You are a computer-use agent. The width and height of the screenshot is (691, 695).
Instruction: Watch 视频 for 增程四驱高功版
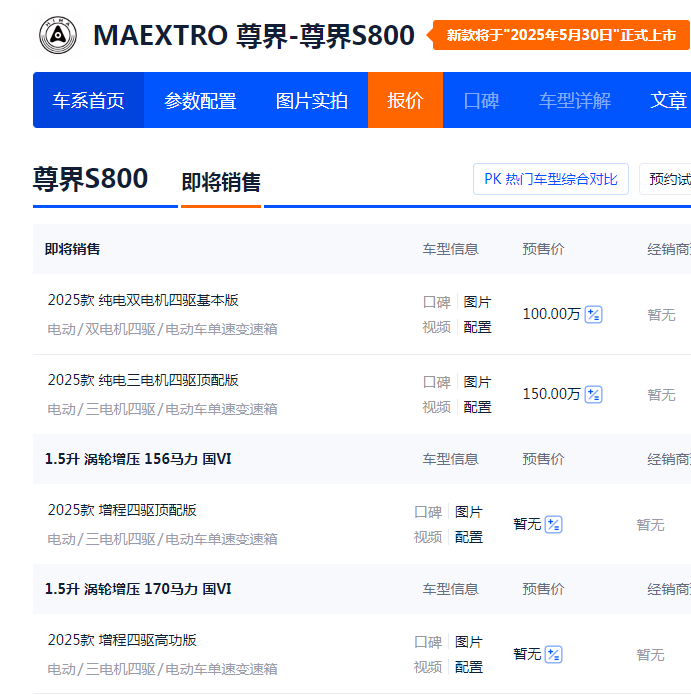[428, 667]
